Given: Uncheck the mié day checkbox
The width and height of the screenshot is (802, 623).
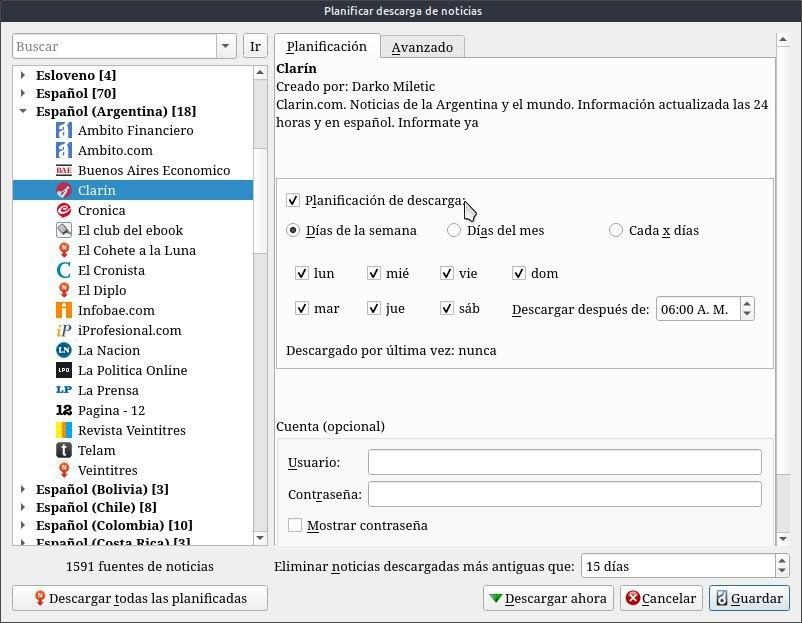Looking at the screenshot, I should coord(374,274).
